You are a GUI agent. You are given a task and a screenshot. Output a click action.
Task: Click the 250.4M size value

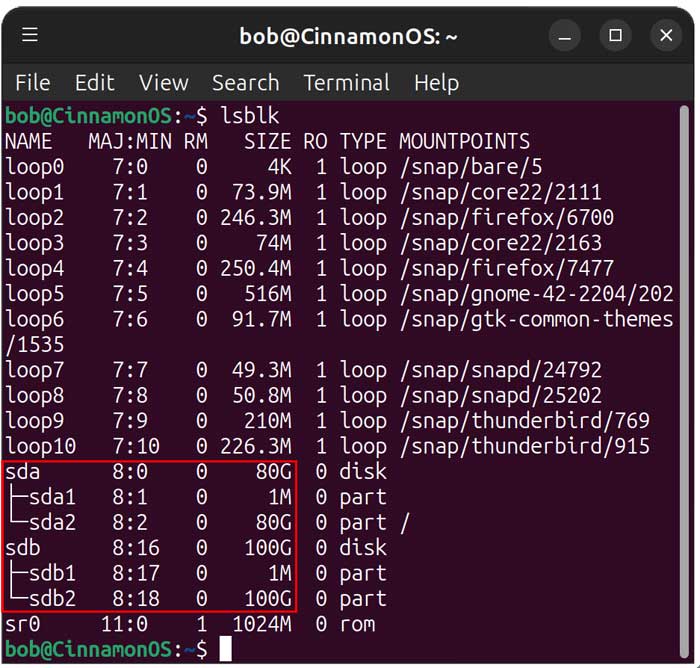256,269
